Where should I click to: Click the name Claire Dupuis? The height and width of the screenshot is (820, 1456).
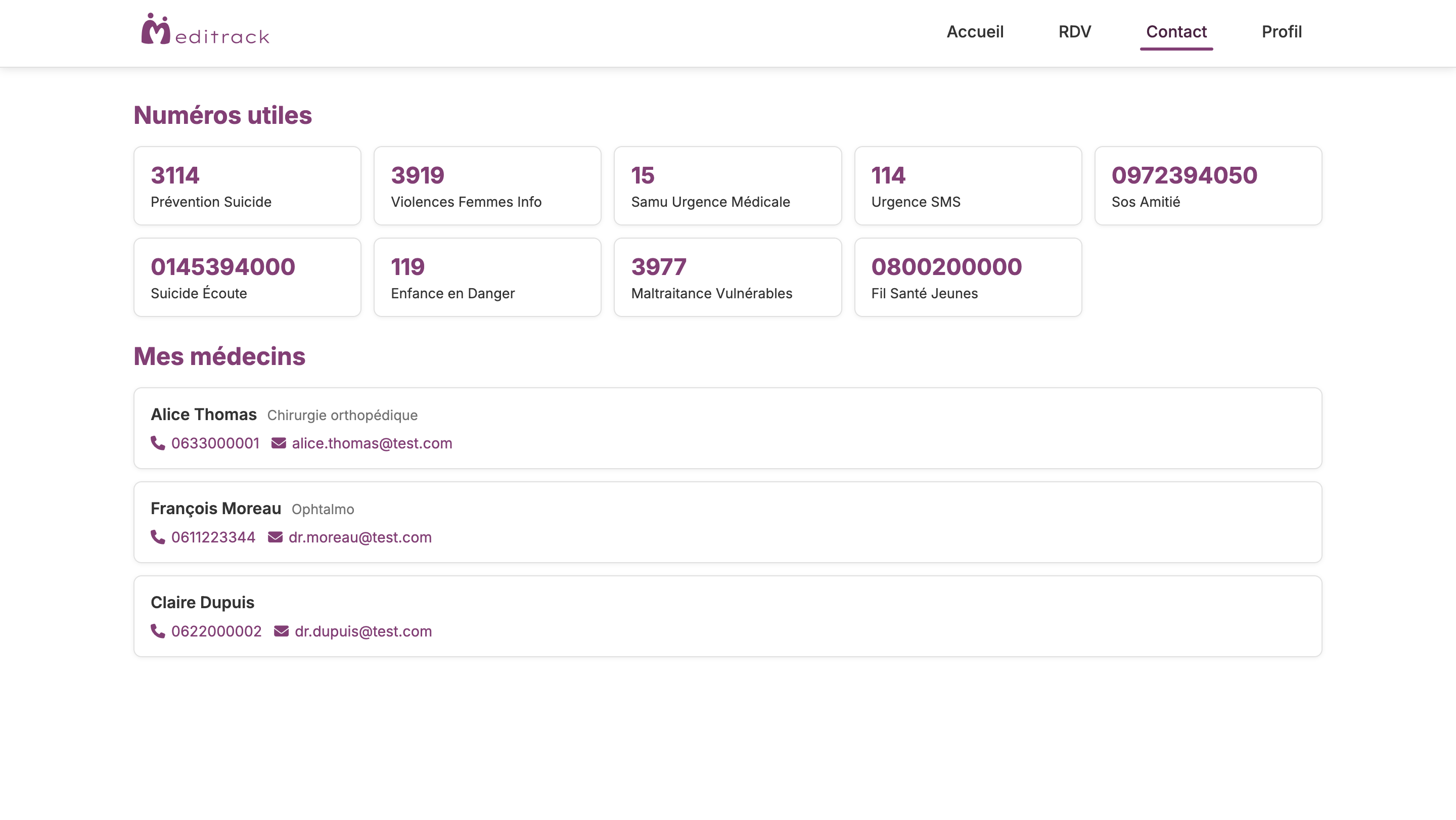[202, 603]
